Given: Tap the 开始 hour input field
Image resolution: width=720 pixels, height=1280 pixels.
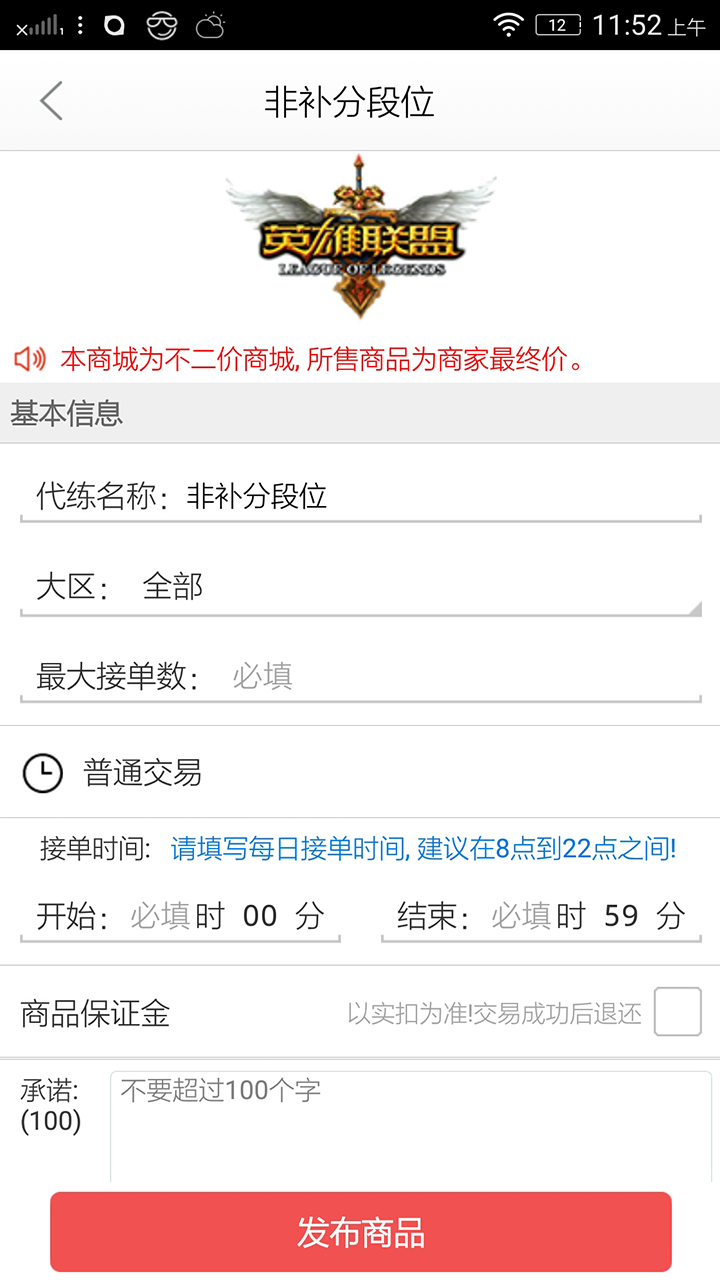Looking at the screenshot, I should pos(160,916).
